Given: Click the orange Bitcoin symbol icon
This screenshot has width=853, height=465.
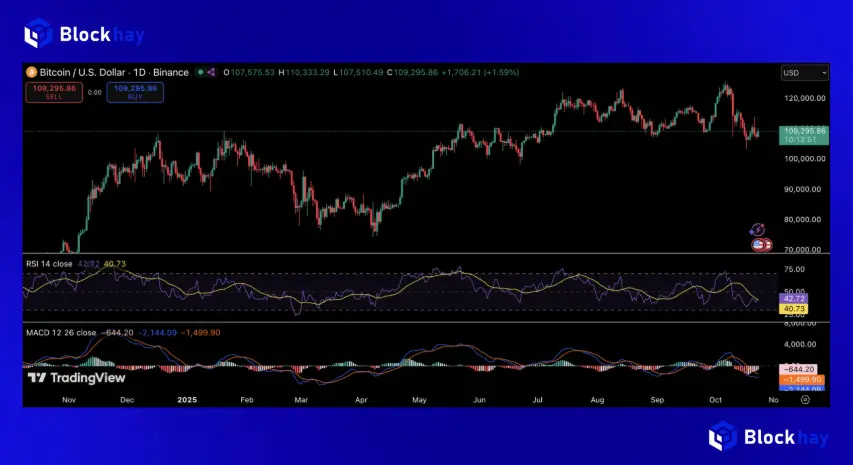Looking at the screenshot, I should click(x=30, y=72).
